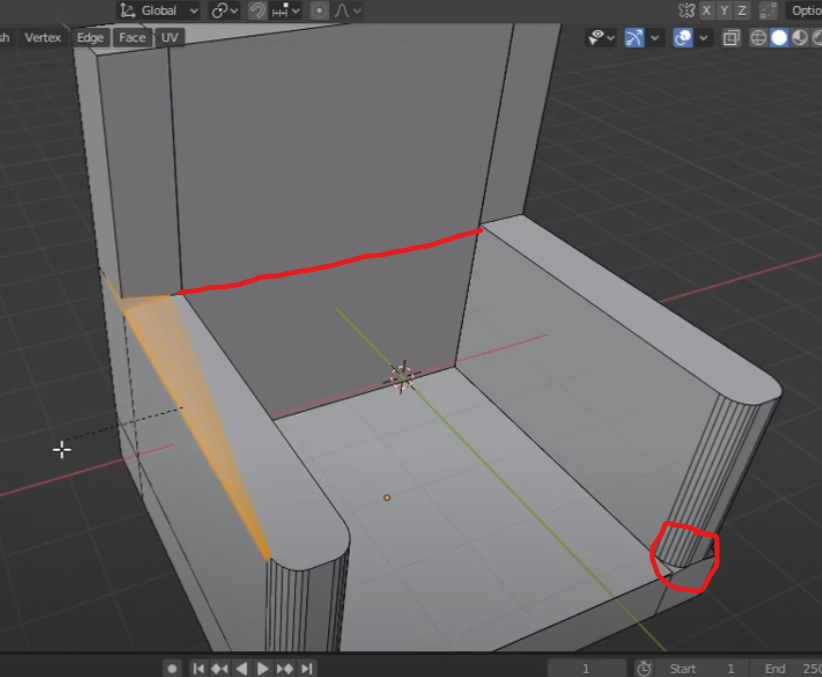This screenshot has width=822, height=677.
Task: Open the snapping options dropdown
Action: [285, 10]
